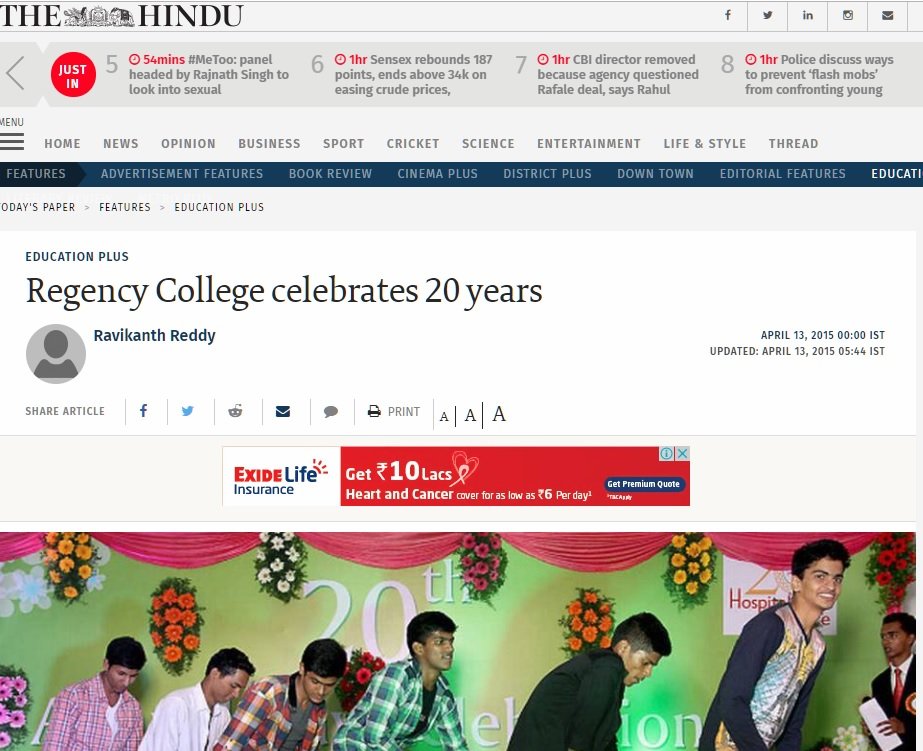Open the Entertainment menu item
Image resolution: width=923 pixels, height=751 pixels.
pyautogui.click(x=589, y=144)
